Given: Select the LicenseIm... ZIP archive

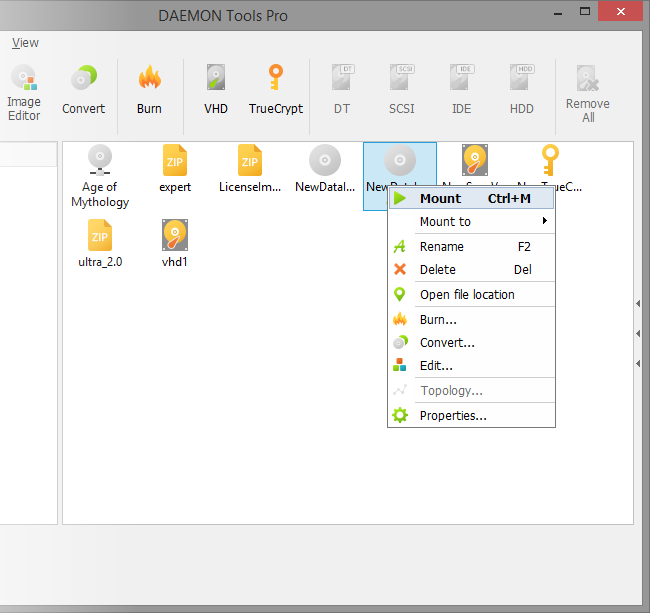Looking at the screenshot, I should pos(250,169).
